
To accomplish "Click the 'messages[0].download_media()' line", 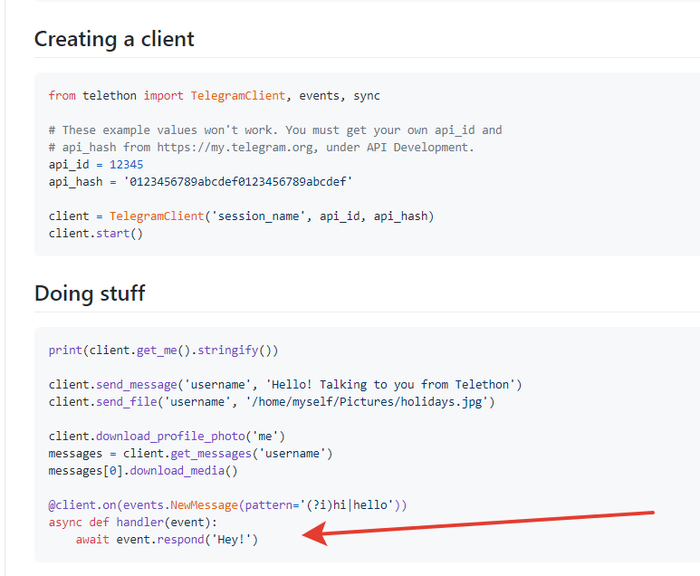I will (143, 471).
